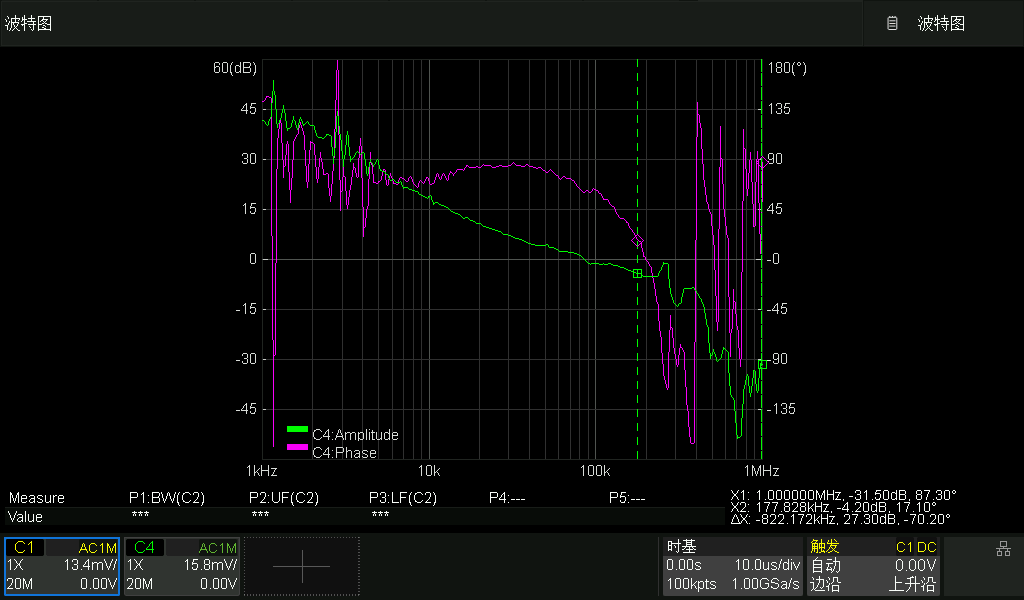
Task: Click the 100kpts memory depth value
Action: tap(692, 584)
